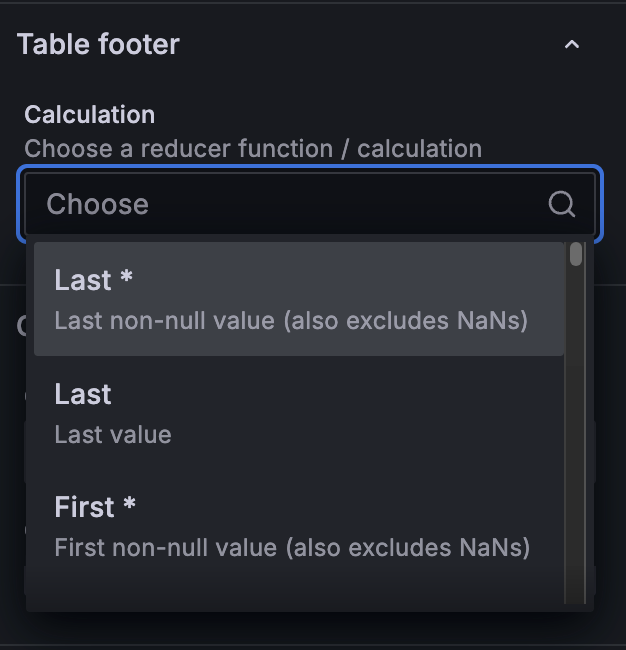The width and height of the screenshot is (626, 650).
Task: Click empty space right of Choose placeholder
Action: click(350, 204)
